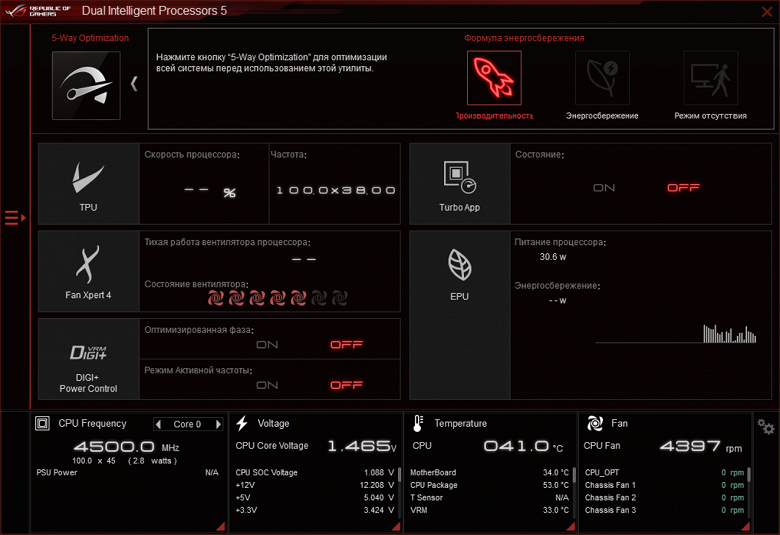Select the Режим отсутствия away mode
This screenshot has width=780, height=535.
[x=710, y=78]
